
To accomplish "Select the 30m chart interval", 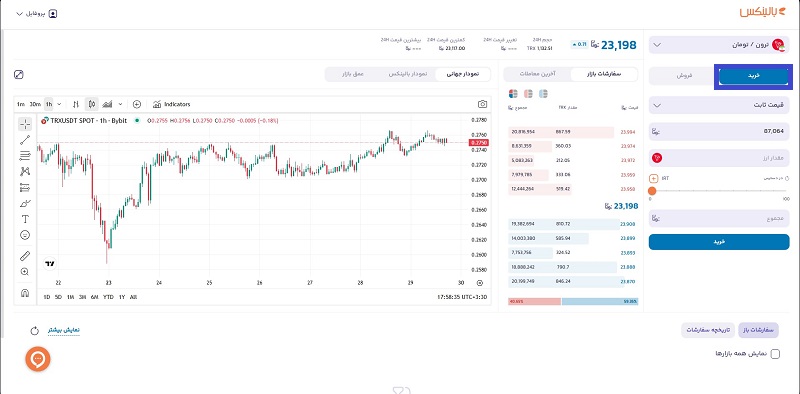I will point(35,104).
